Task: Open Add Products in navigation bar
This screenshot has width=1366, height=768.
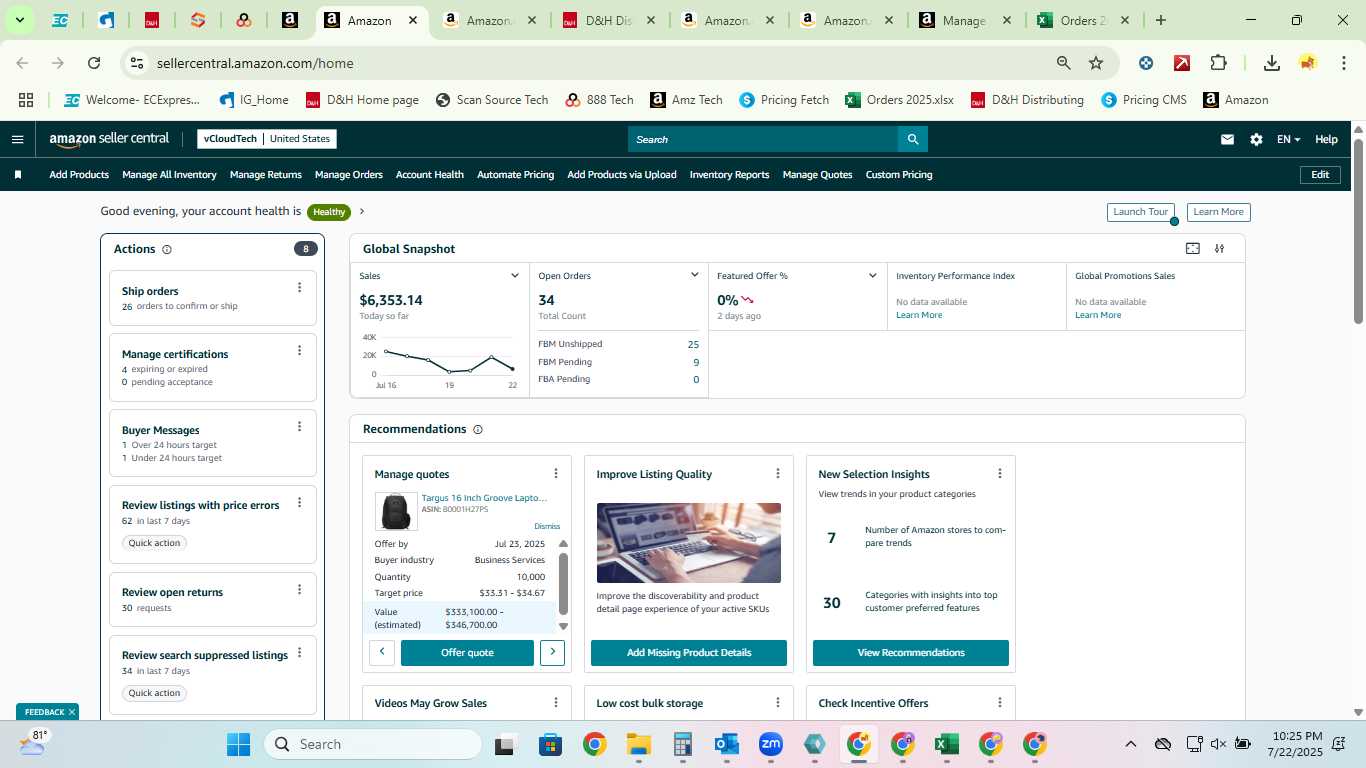Action: 79,175
